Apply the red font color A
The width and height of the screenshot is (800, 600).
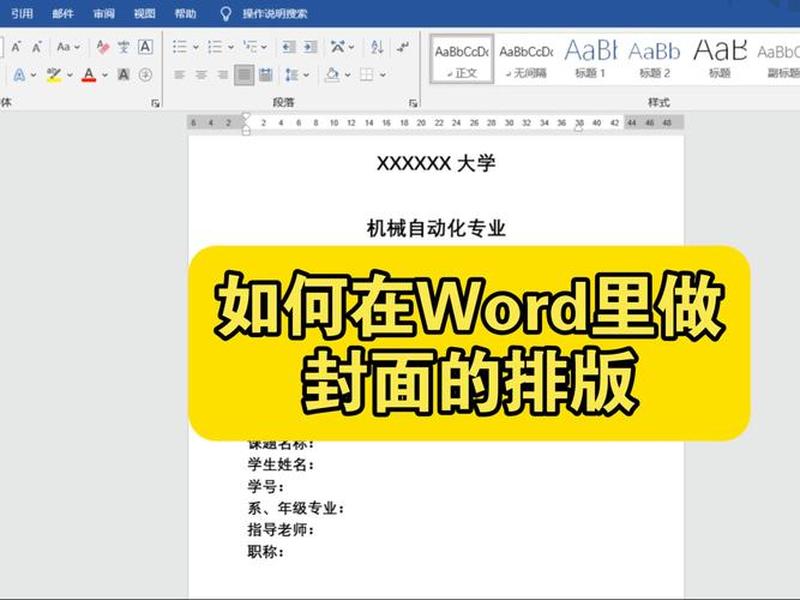pos(89,75)
